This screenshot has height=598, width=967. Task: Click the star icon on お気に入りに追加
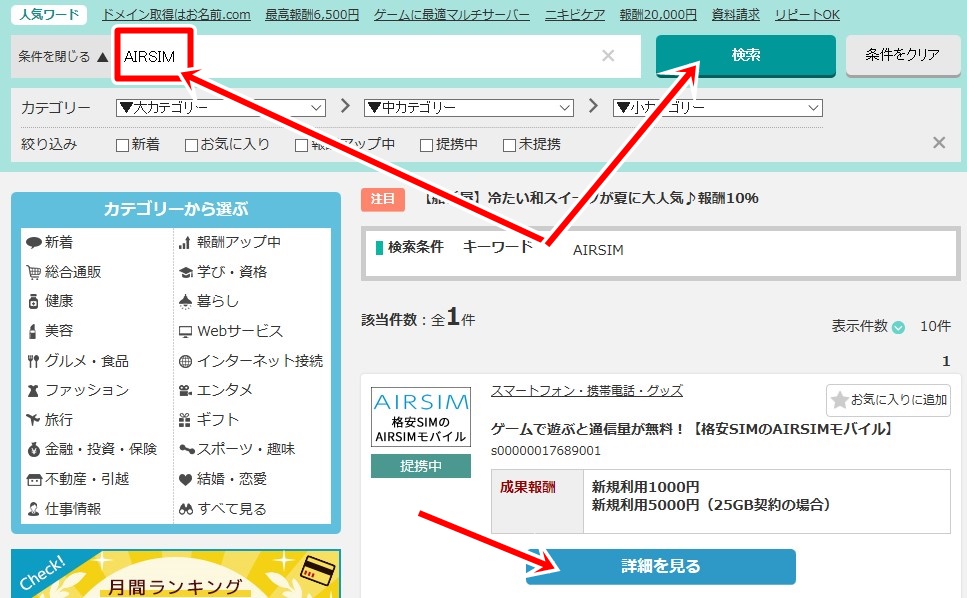[x=839, y=400]
